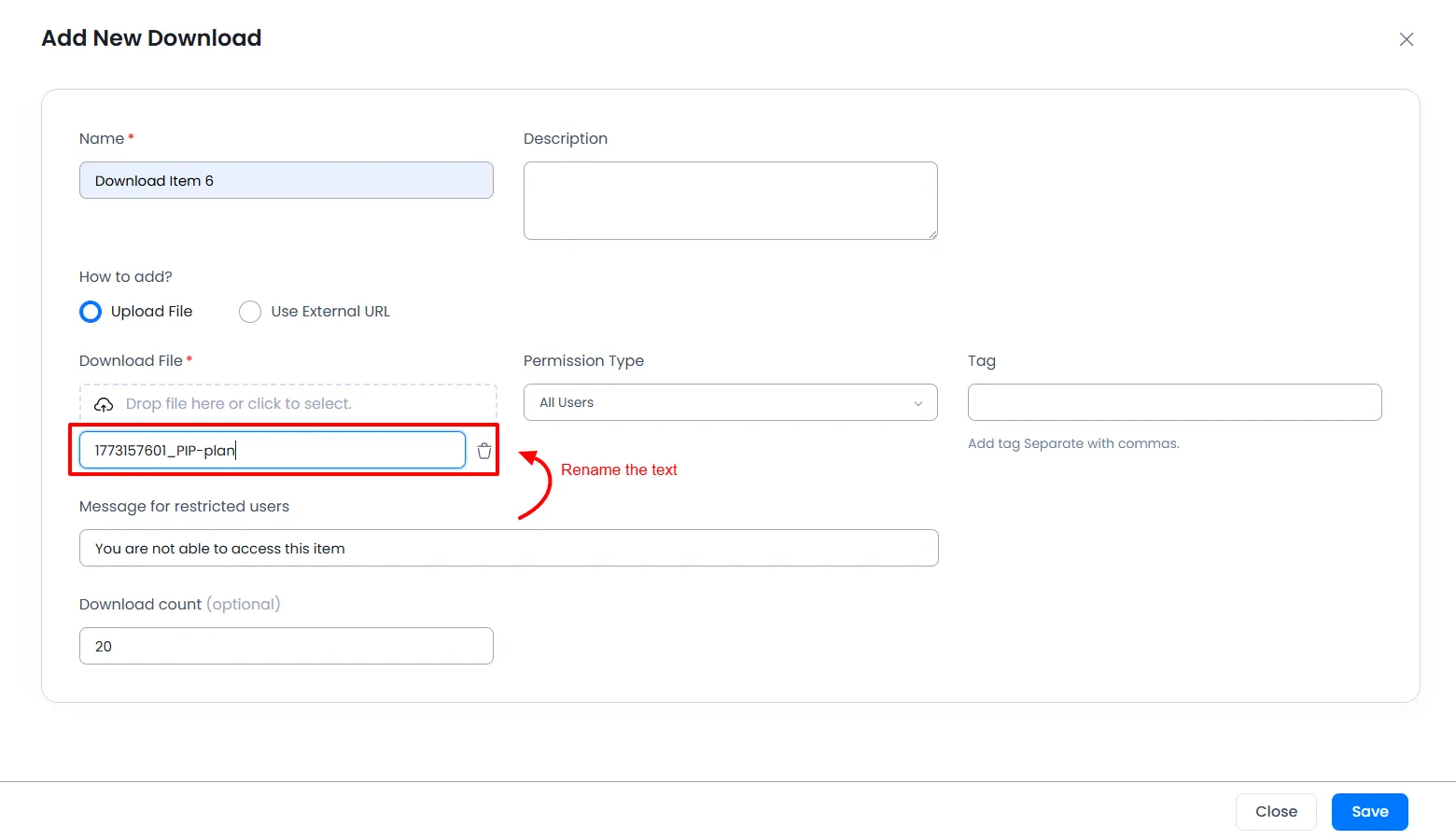This screenshot has width=1456, height=840.
Task: Click the 'Upload File' label text
Action: 151,312
